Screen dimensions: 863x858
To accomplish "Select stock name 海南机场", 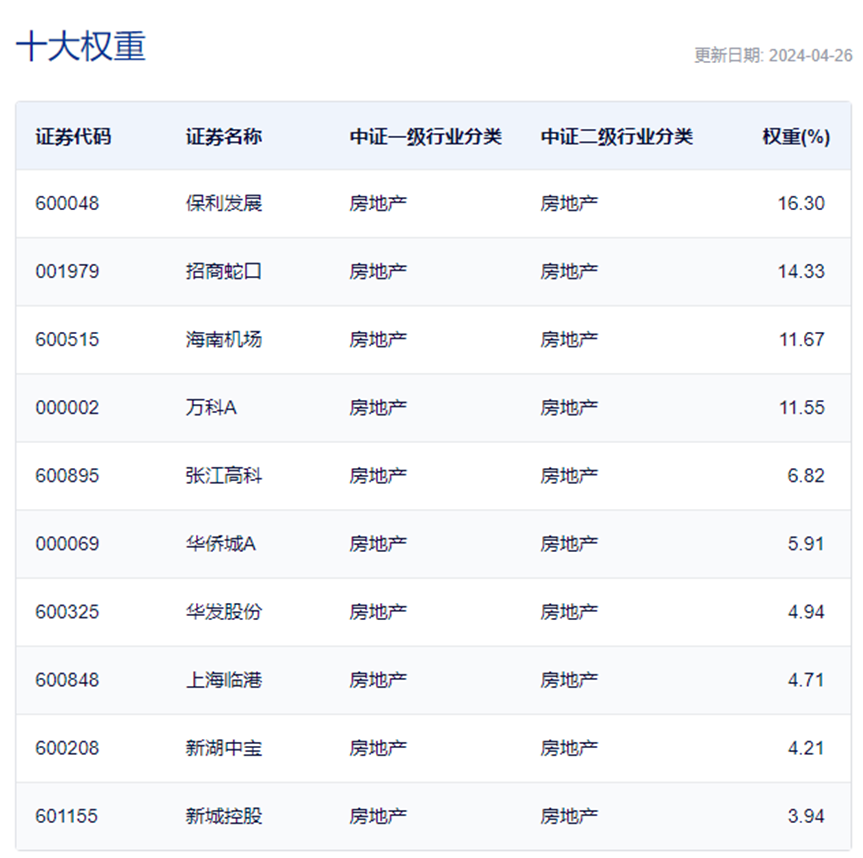I will point(223,340).
